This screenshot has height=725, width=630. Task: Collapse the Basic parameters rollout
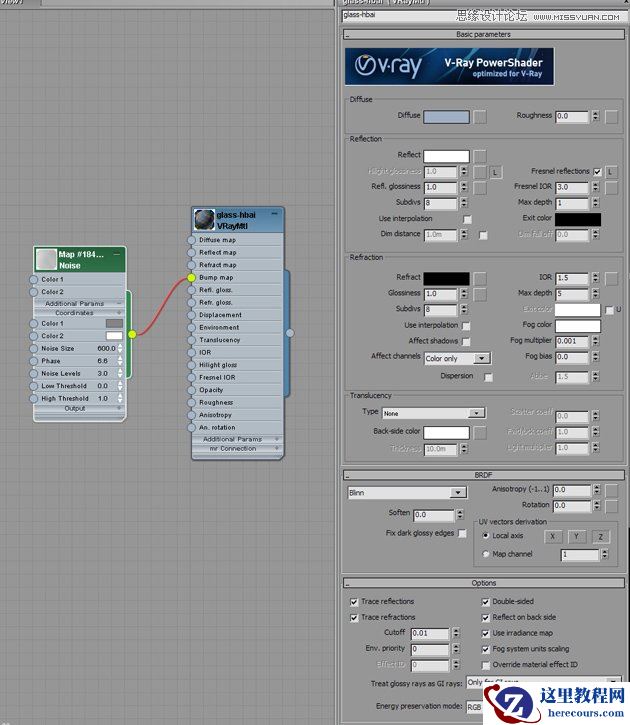(483, 34)
